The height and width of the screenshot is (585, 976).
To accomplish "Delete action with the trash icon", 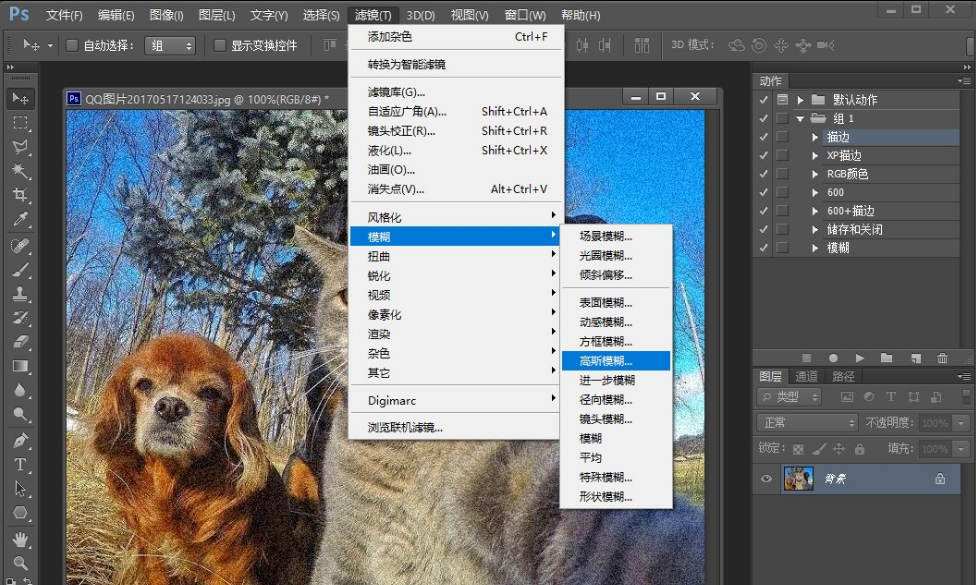I will click(942, 358).
